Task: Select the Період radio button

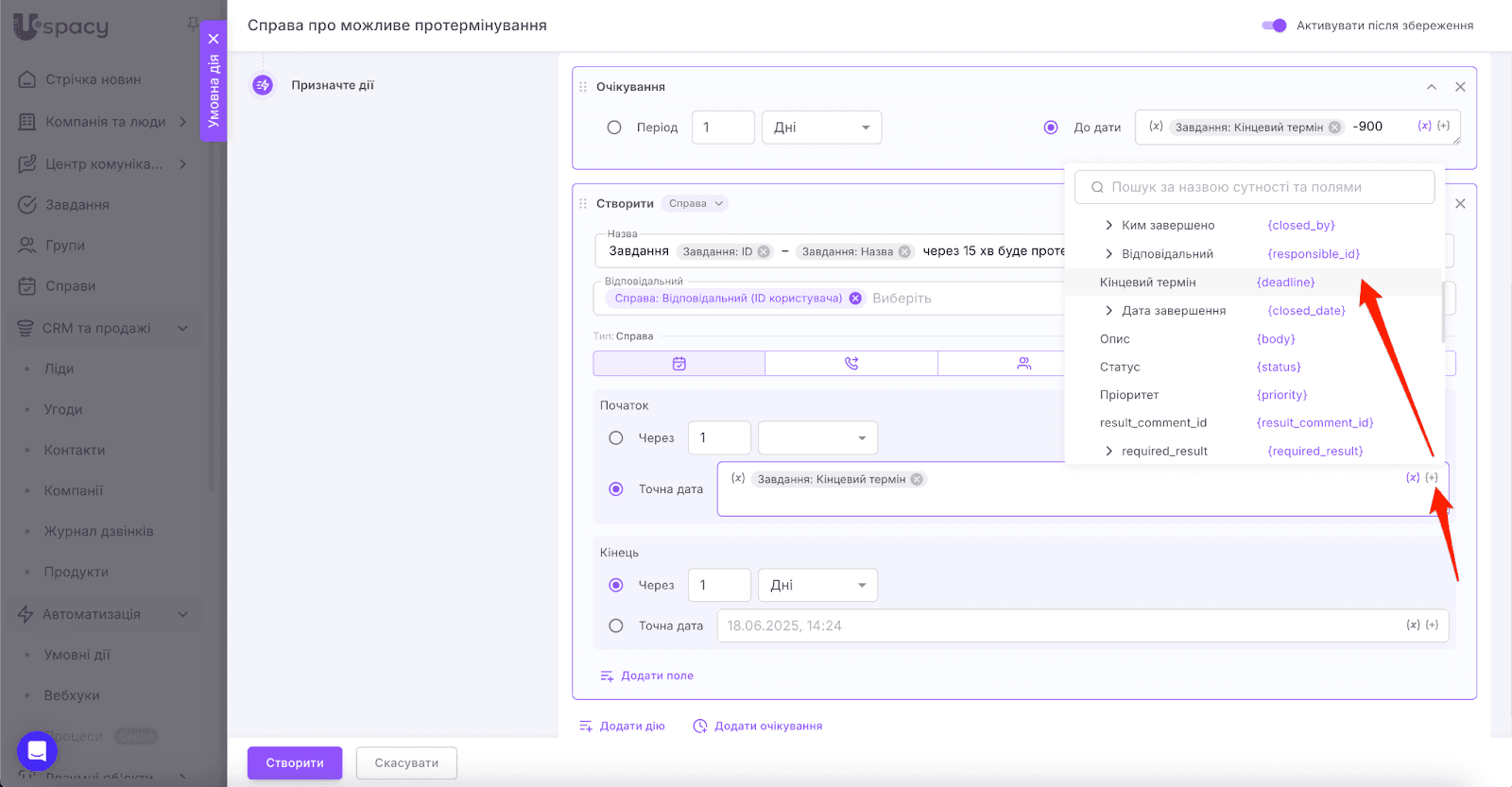Action: pos(614,128)
